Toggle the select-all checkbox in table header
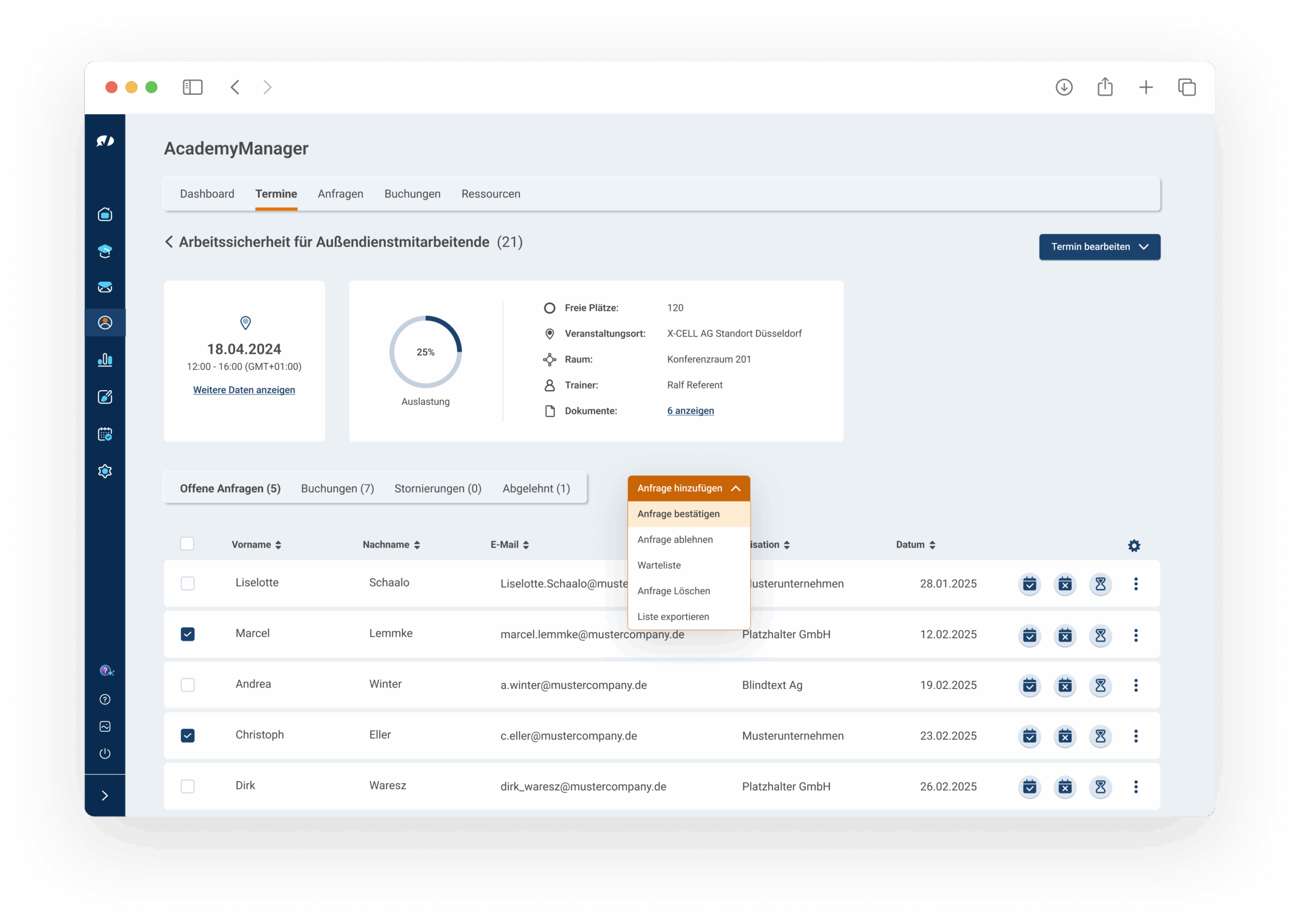The height and width of the screenshot is (924, 1299). click(x=187, y=544)
